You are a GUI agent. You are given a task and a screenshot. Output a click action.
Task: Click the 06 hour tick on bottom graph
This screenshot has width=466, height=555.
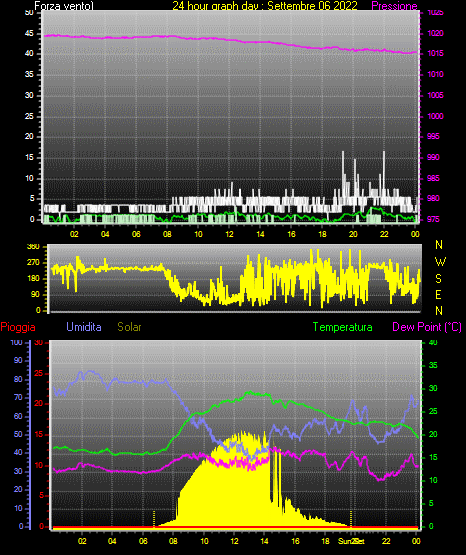pos(143,541)
